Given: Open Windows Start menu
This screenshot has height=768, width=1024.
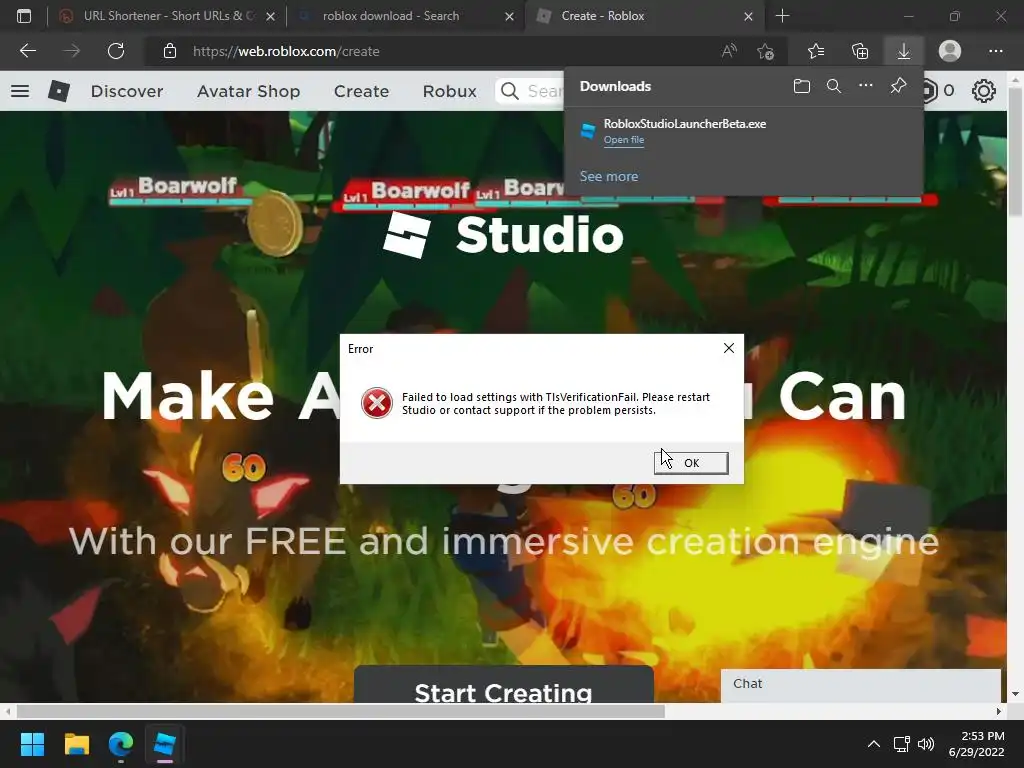Looking at the screenshot, I should pos(32,744).
